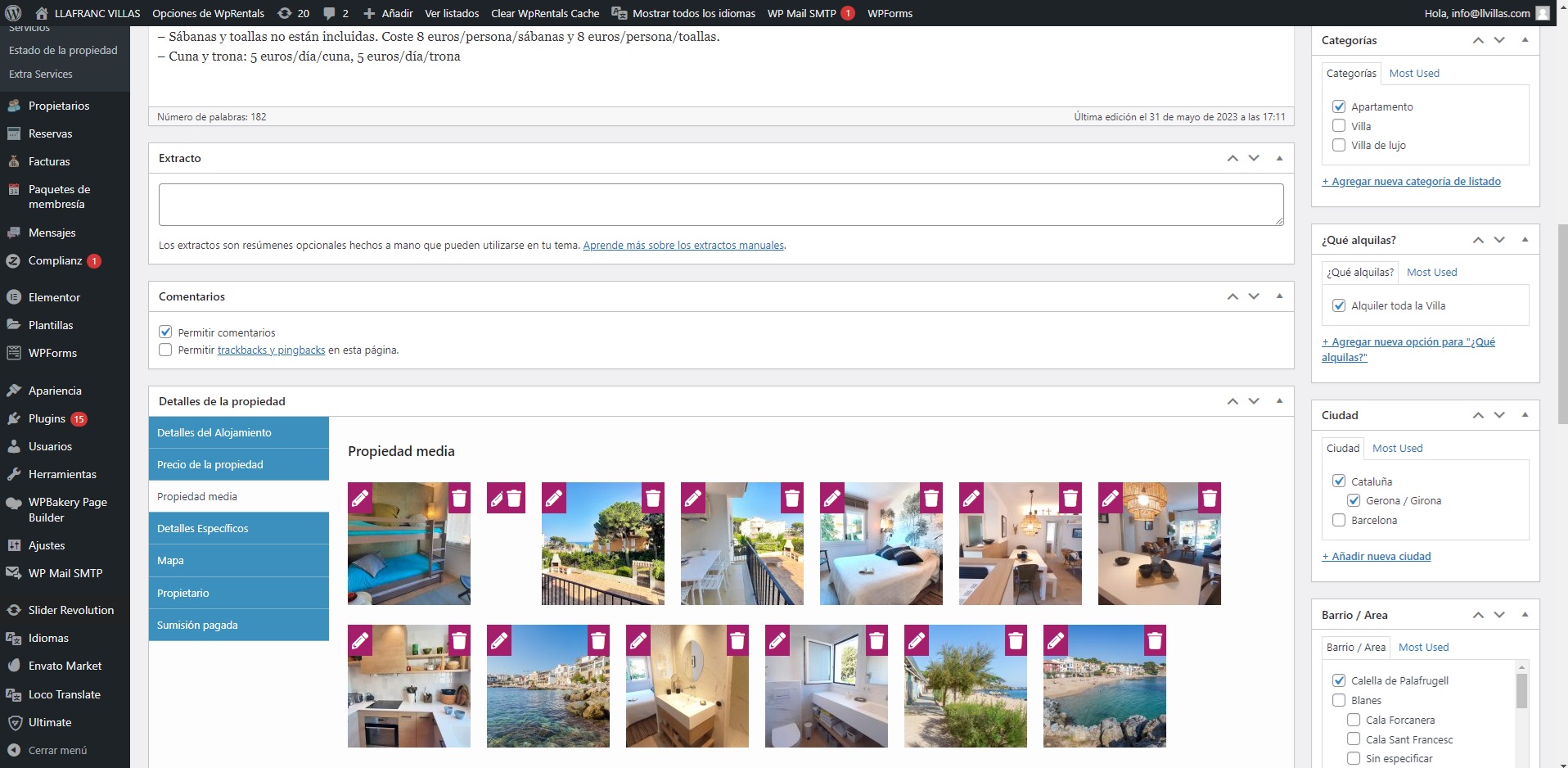Collapse the Ciudad panel

click(x=1525, y=415)
